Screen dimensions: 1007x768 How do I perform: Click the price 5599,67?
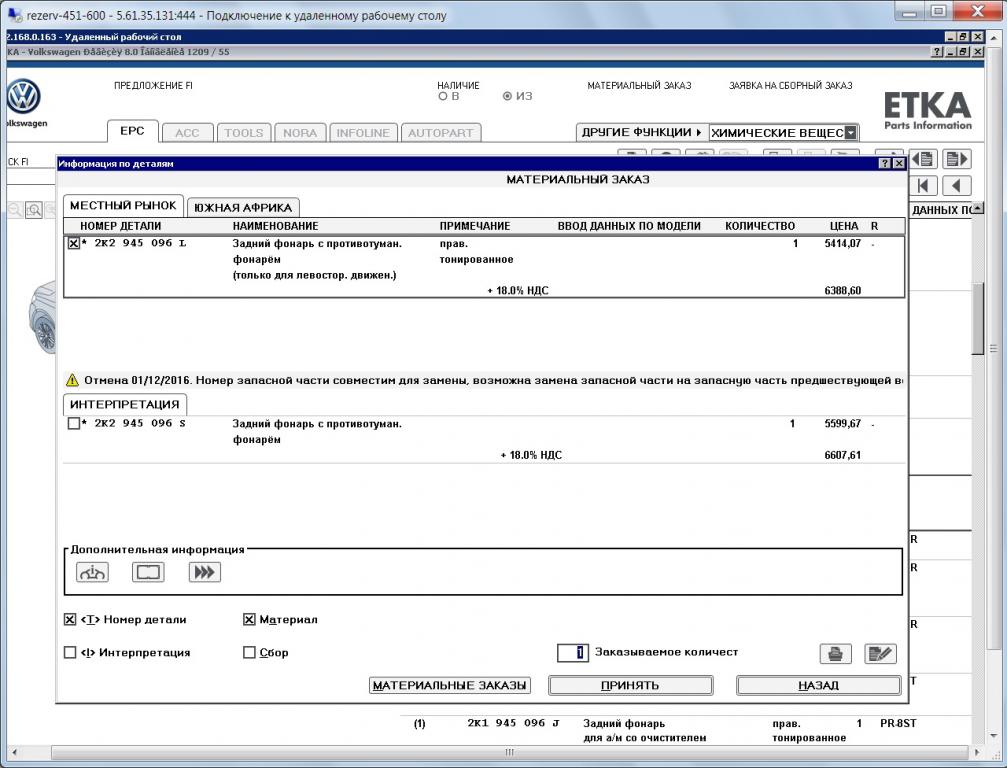click(x=843, y=423)
